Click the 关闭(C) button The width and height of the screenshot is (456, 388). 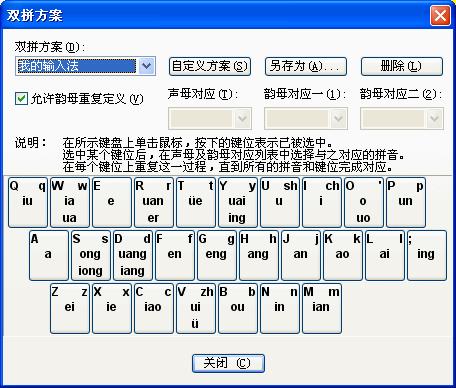(x=228, y=363)
